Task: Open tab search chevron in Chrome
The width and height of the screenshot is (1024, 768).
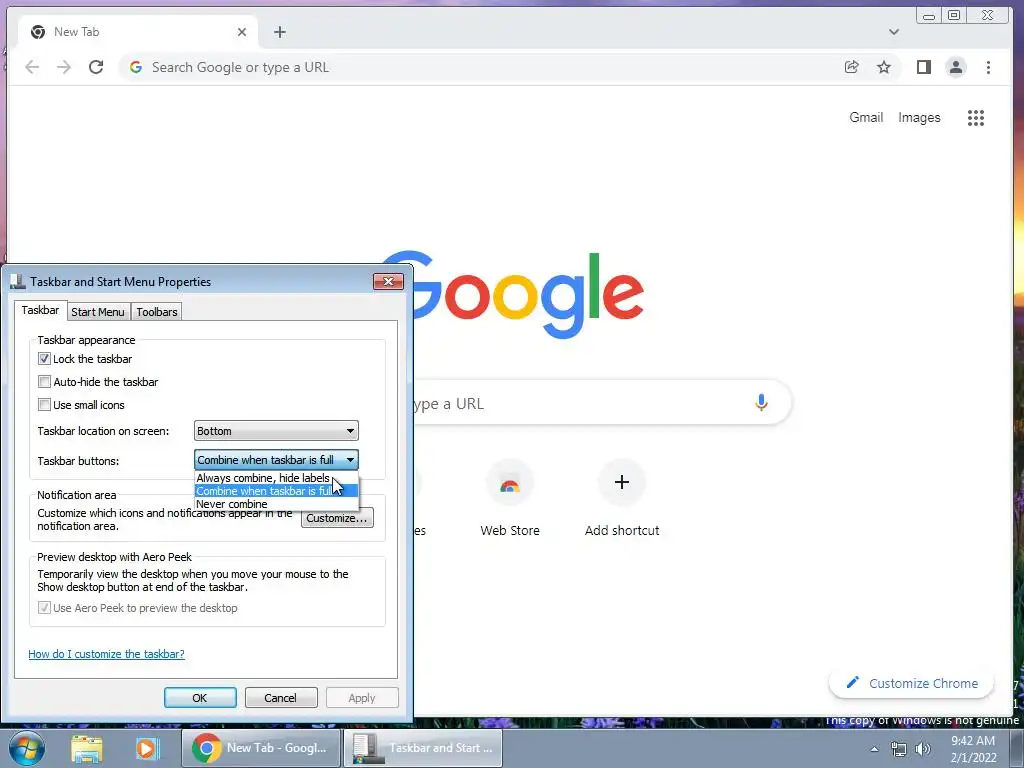Action: click(x=894, y=32)
